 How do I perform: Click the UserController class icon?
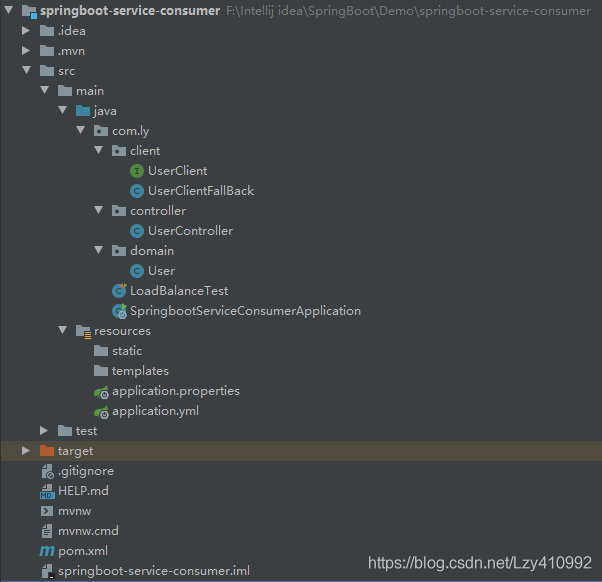[137, 231]
